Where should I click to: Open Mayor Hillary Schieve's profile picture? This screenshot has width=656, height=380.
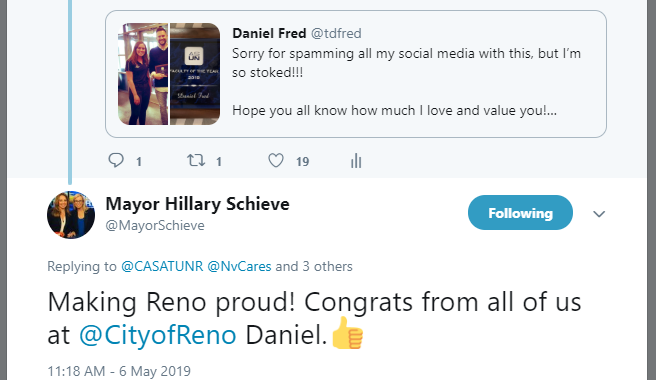71,215
